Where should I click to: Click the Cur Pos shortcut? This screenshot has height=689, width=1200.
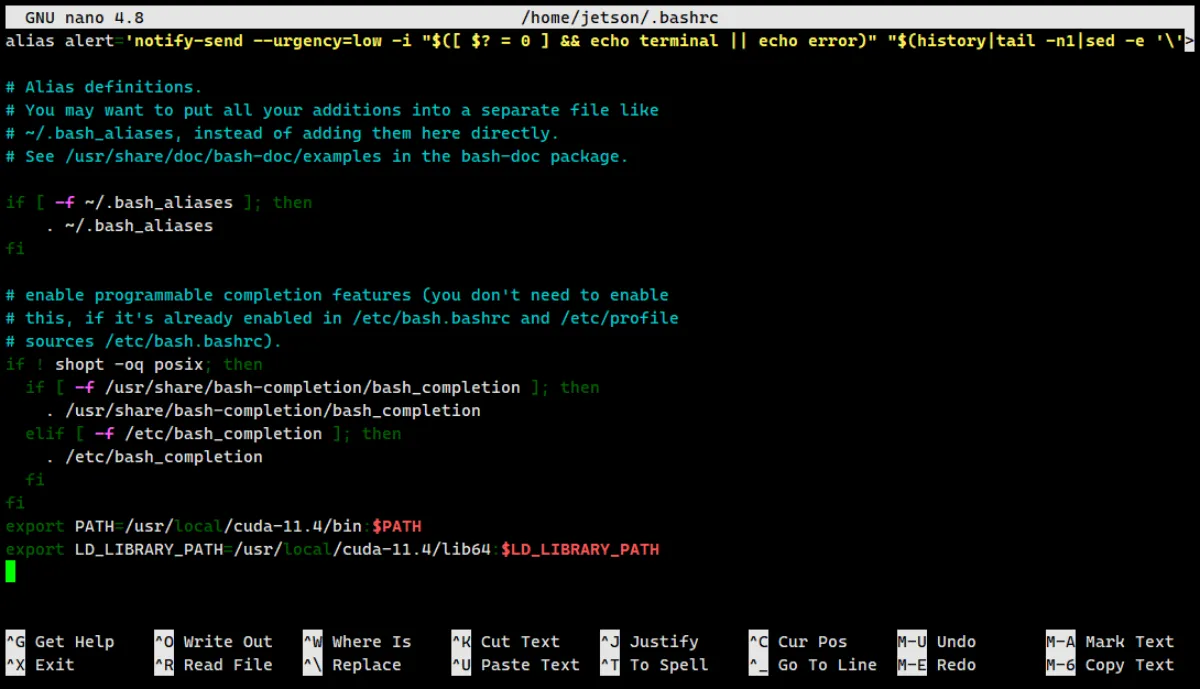(797, 642)
